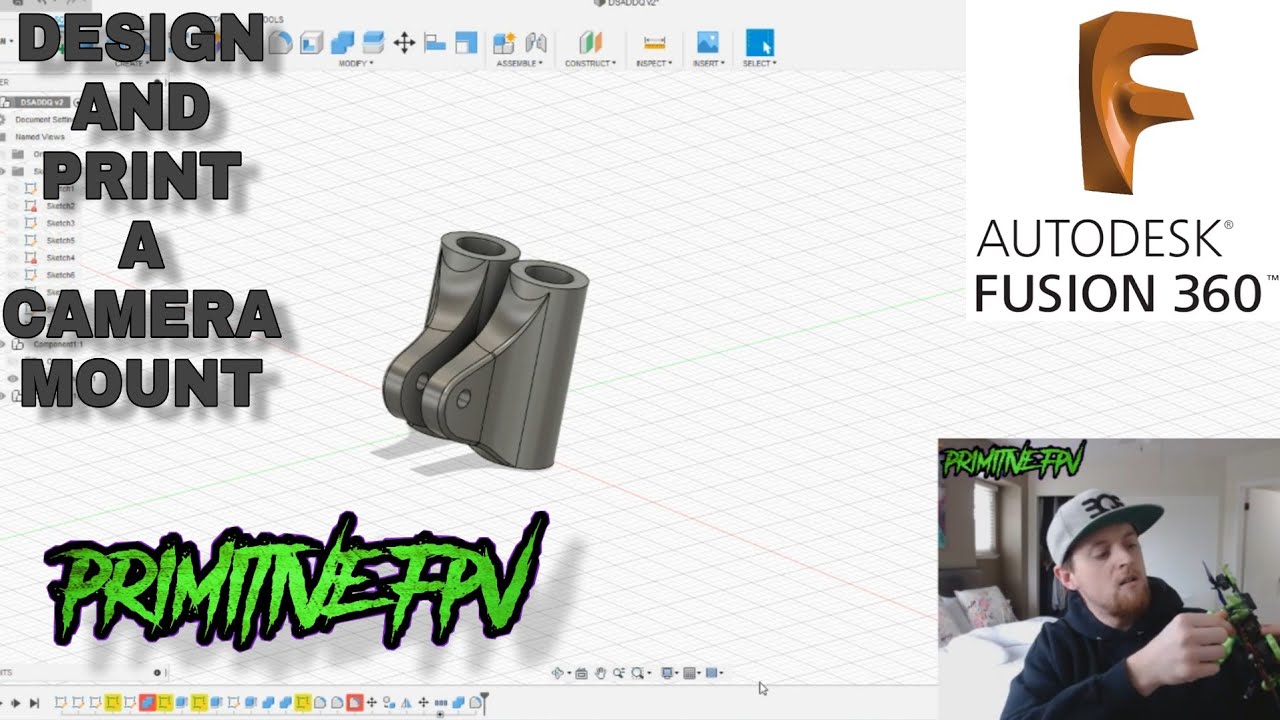The image size is (1280, 720).
Task: Toggle visibility bulb for Sketch6
Action: [13, 274]
